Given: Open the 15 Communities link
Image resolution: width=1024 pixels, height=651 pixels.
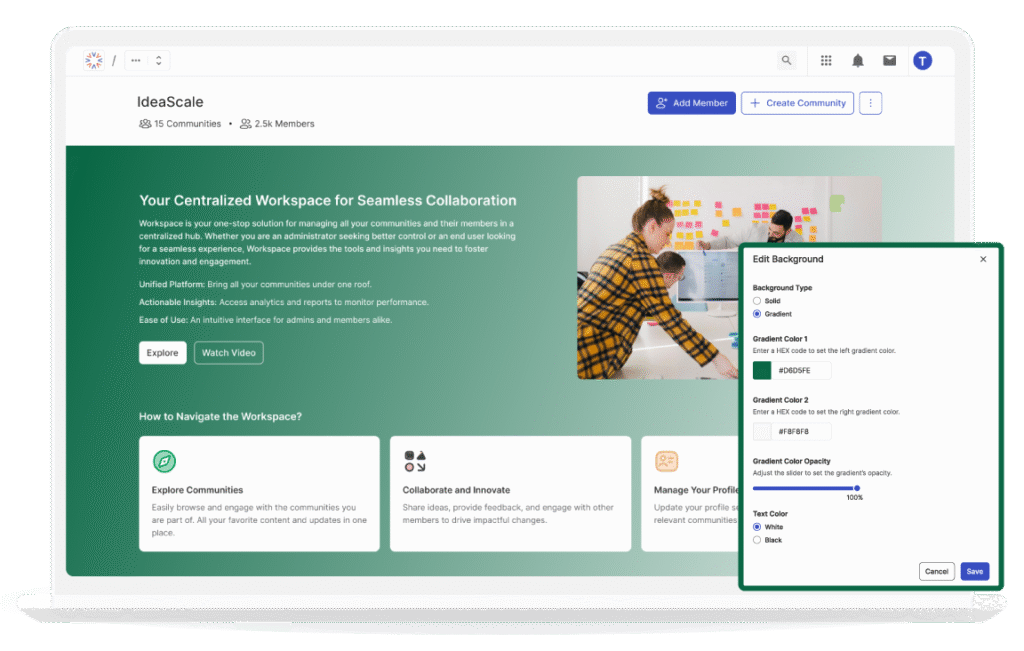Looking at the screenshot, I should 181,124.
